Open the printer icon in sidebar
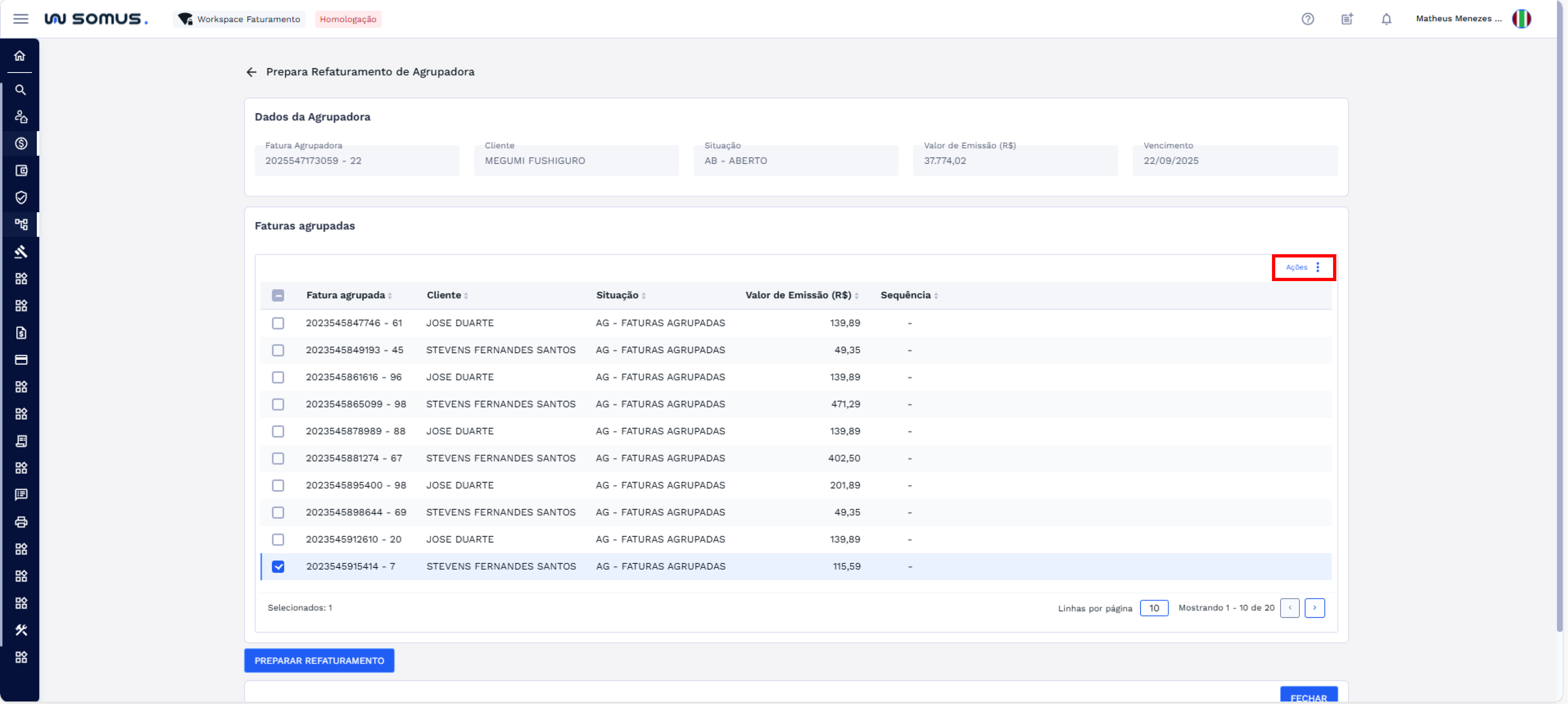The width and height of the screenshot is (1568, 704). tap(21, 522)
